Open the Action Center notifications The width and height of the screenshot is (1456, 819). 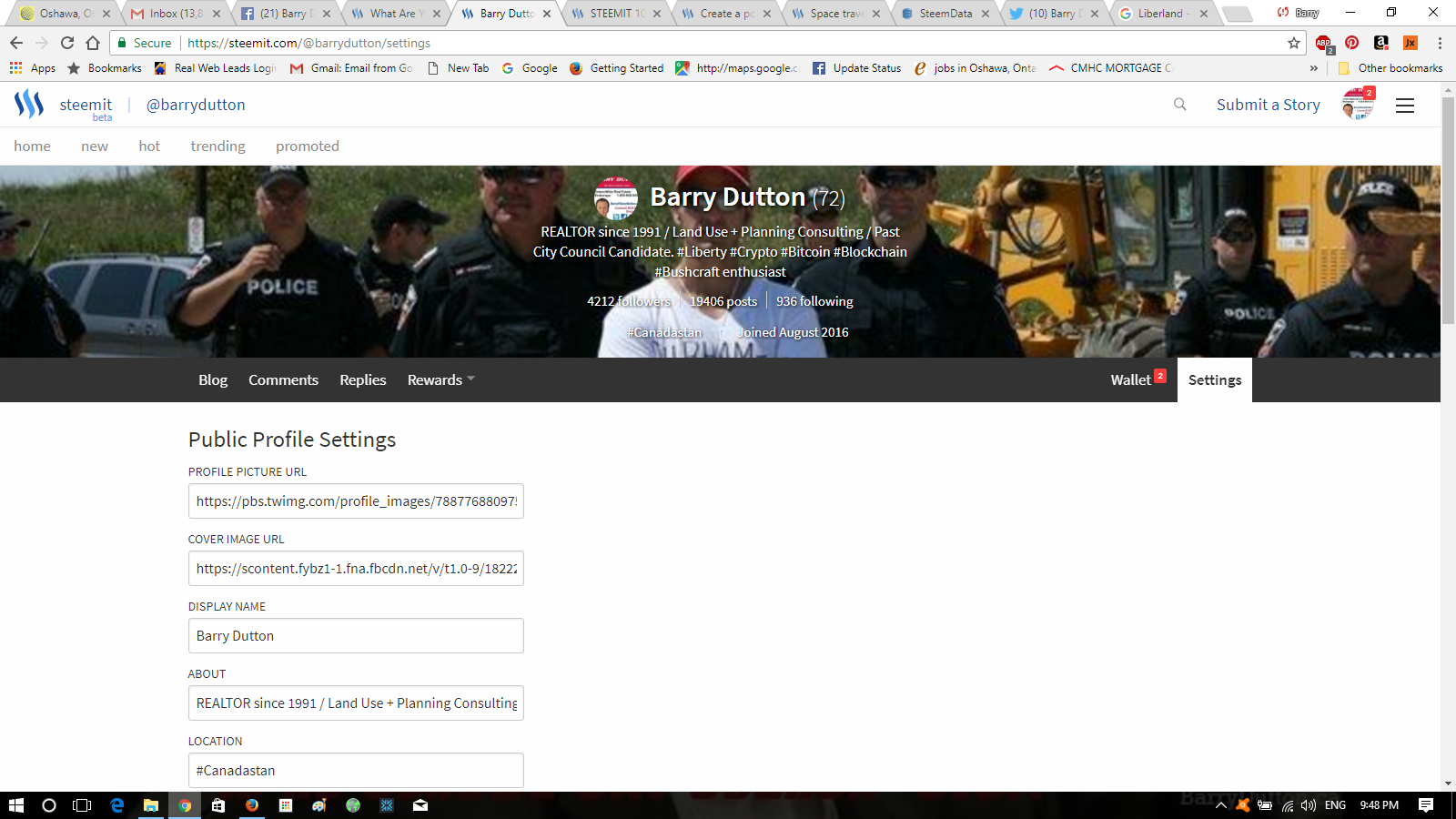pos(1426,805)
